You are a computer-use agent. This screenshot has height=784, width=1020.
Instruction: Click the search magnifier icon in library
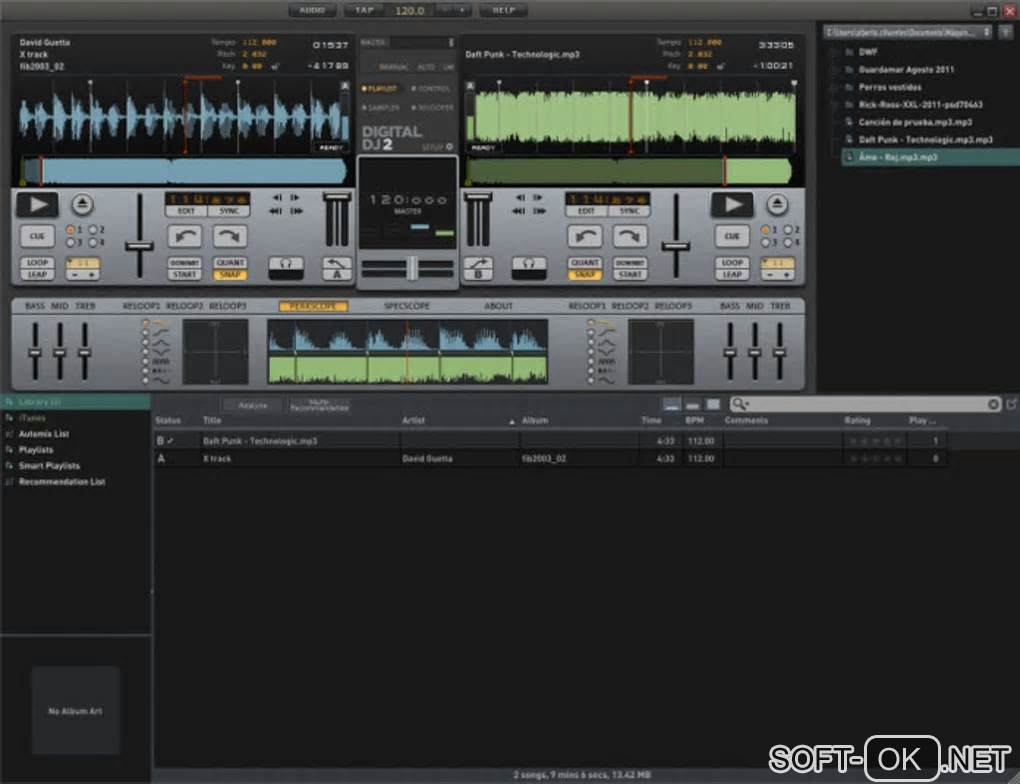[x=739, y=404]
